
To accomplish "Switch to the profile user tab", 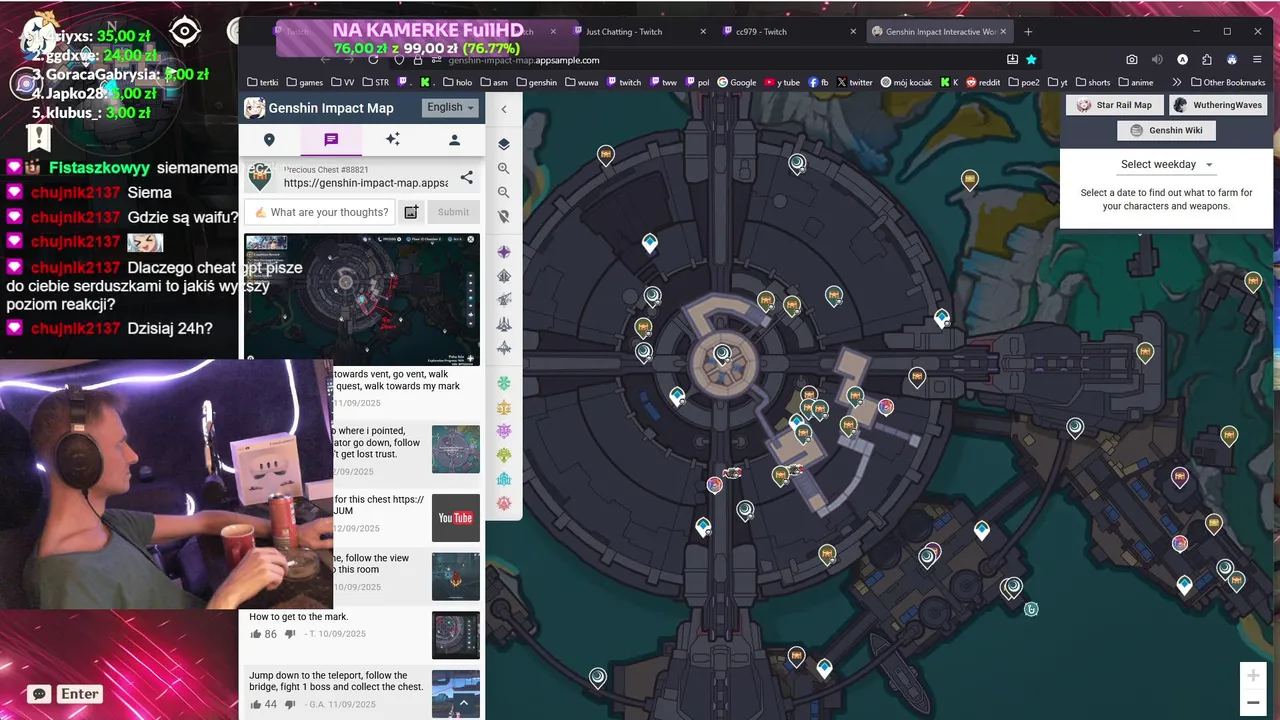I will tap(454, 140).
